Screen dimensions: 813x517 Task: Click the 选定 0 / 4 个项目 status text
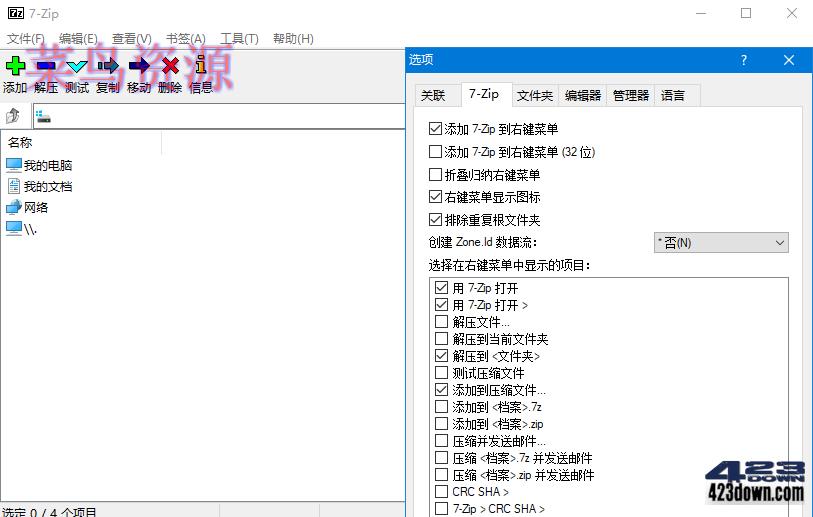pyautogui.click(x=49, y=512)
